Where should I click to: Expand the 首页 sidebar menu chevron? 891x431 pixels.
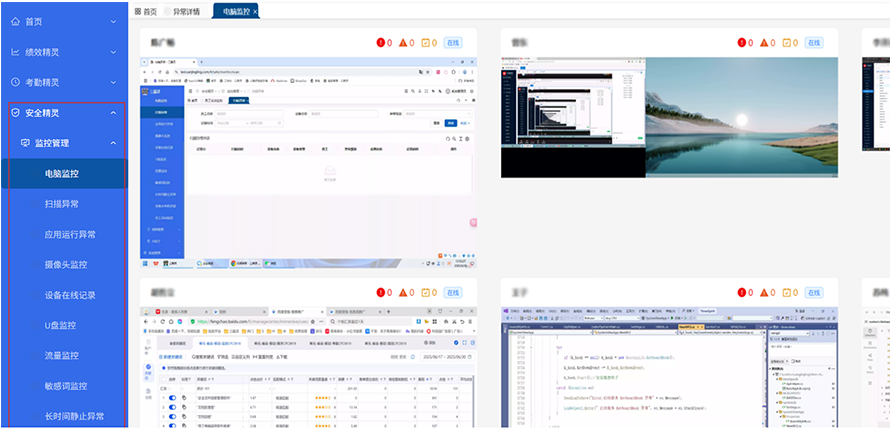(113, 21)
